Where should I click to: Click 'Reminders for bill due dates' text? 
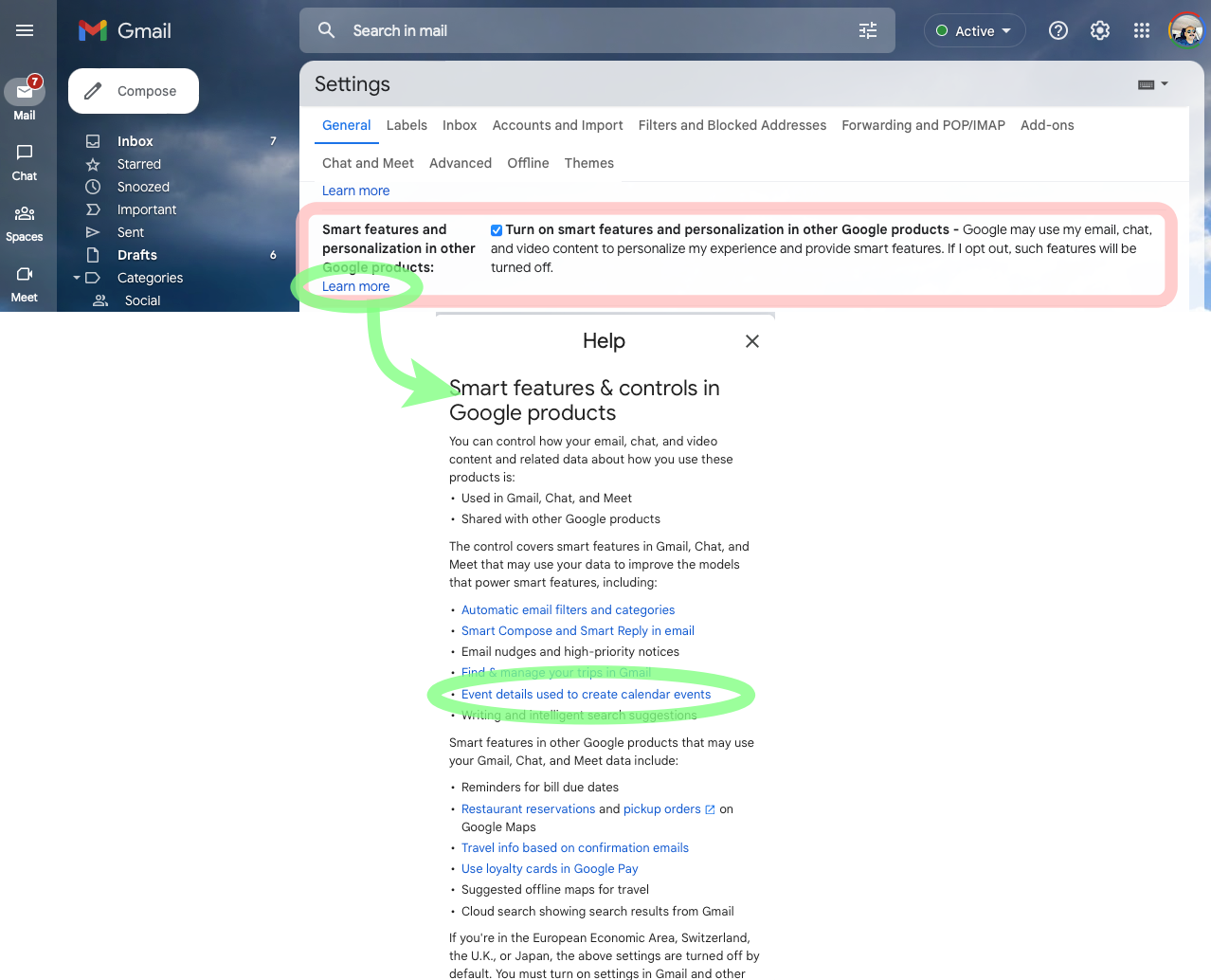pos(540,788)
